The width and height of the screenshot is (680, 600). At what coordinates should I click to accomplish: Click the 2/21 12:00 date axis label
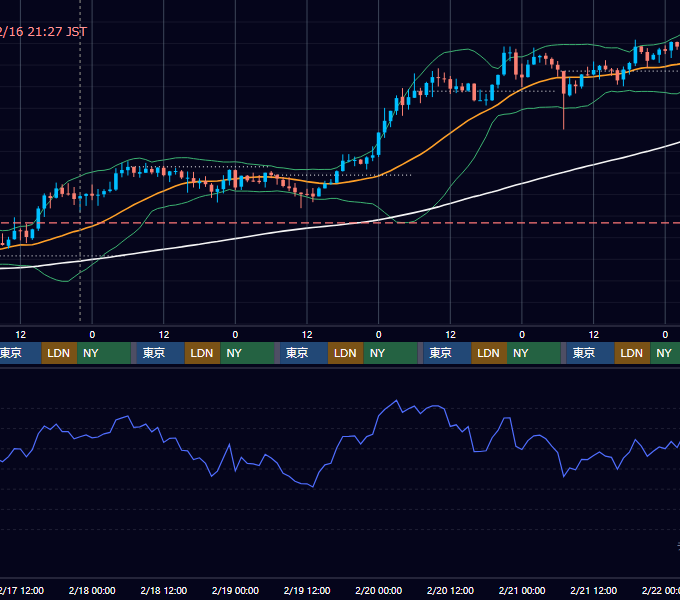click(x=593, y=590)
